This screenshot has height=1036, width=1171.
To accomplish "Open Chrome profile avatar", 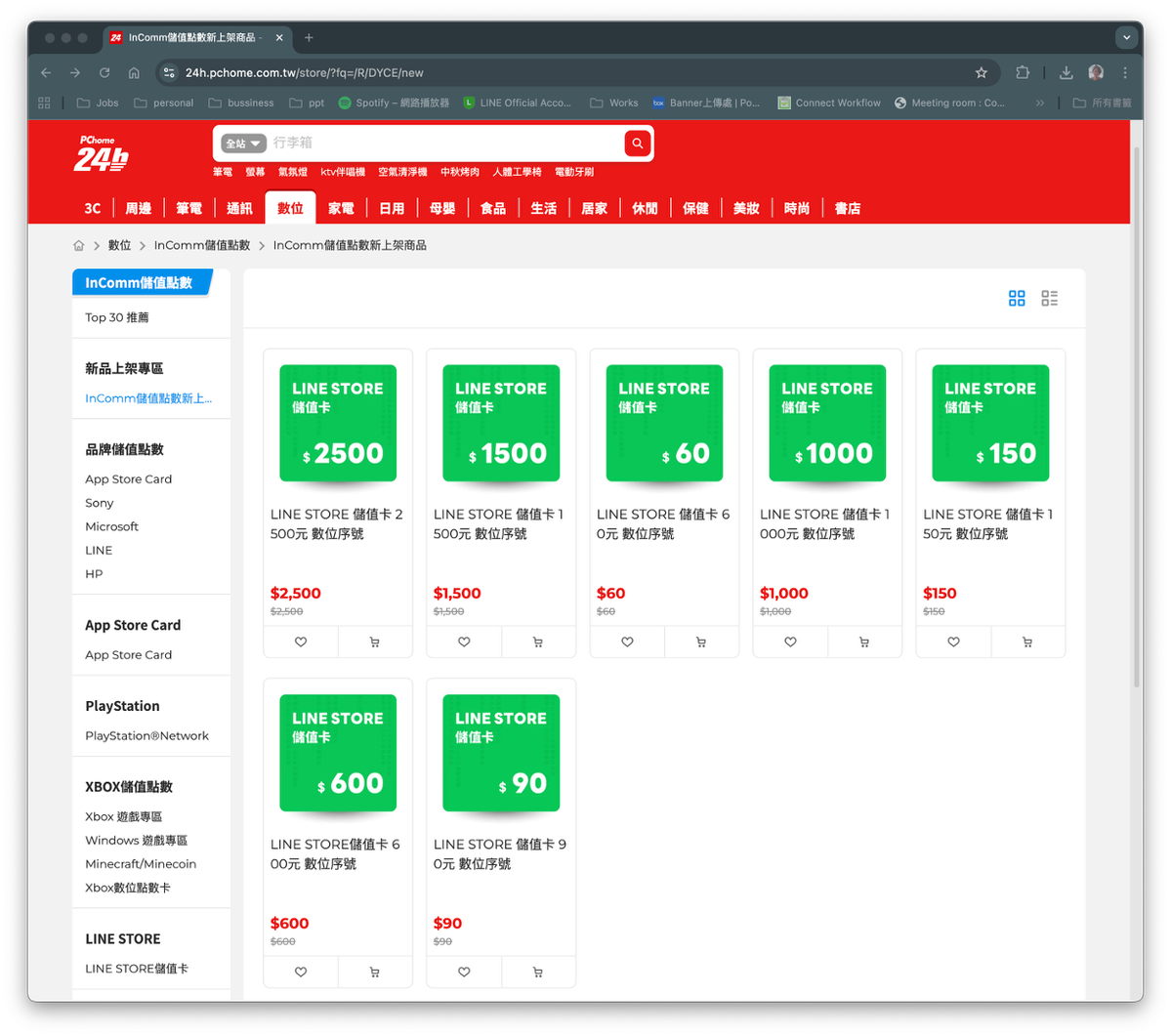I will (x=1096, y=72).
